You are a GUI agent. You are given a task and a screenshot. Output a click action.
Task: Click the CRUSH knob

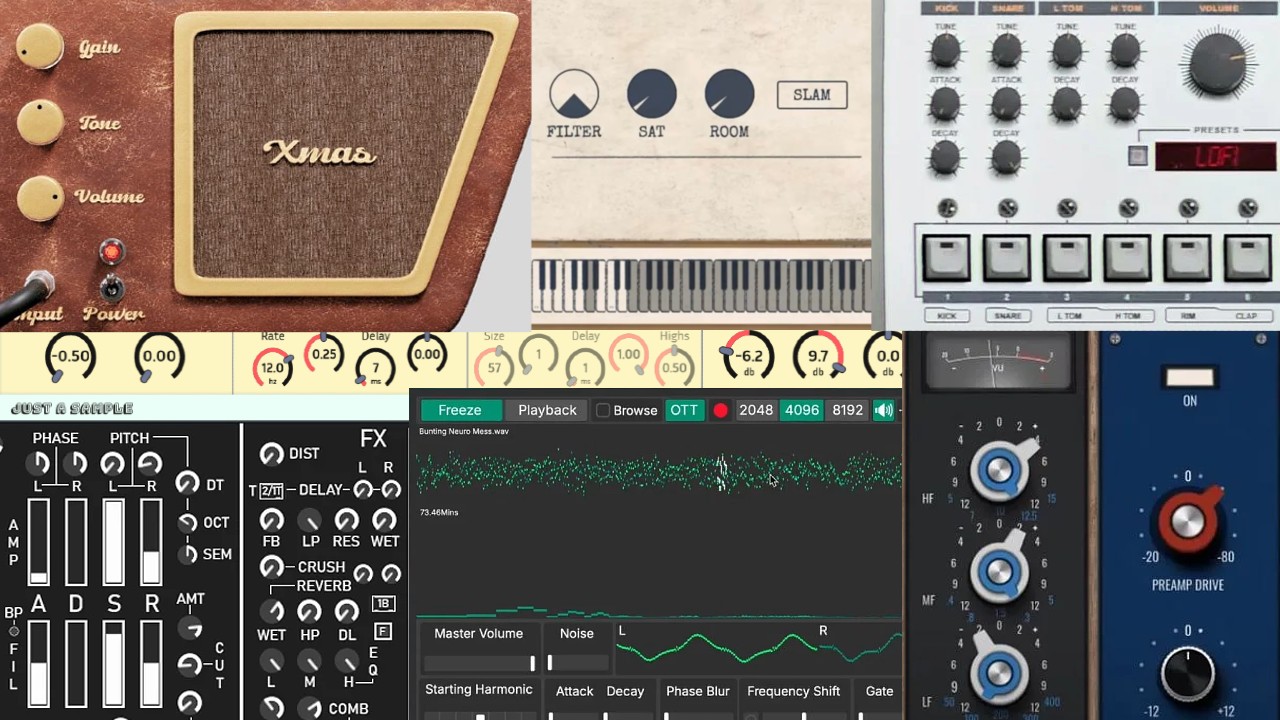pos(271,567)
